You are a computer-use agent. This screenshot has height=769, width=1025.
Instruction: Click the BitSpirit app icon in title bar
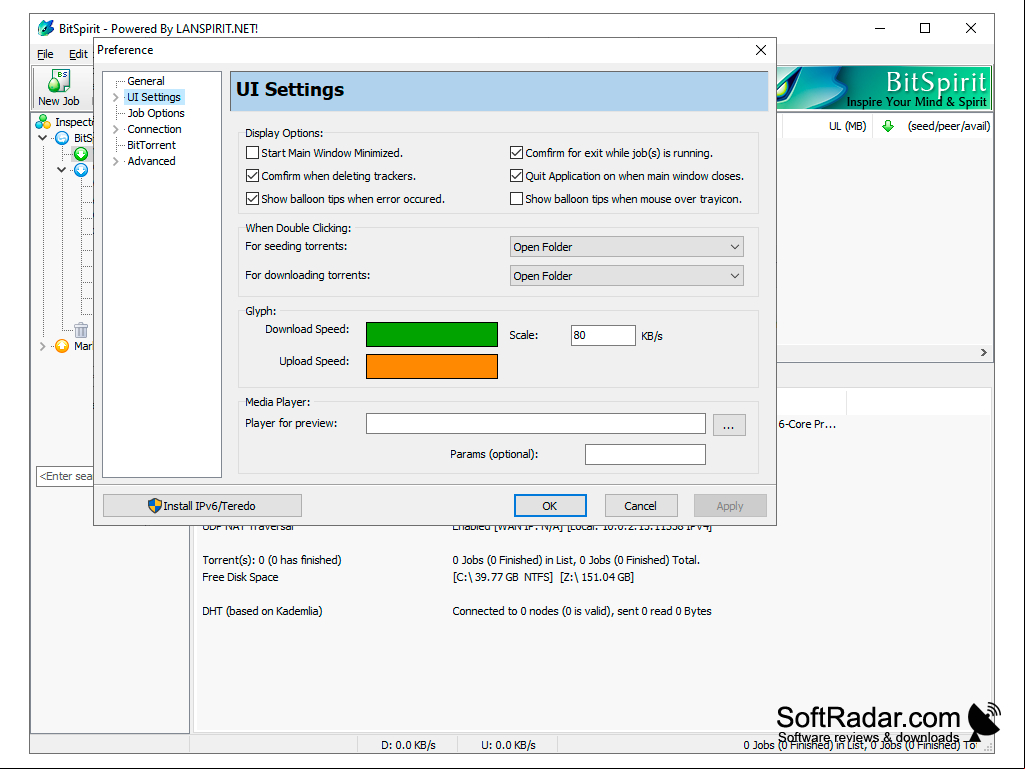point(45,28)
